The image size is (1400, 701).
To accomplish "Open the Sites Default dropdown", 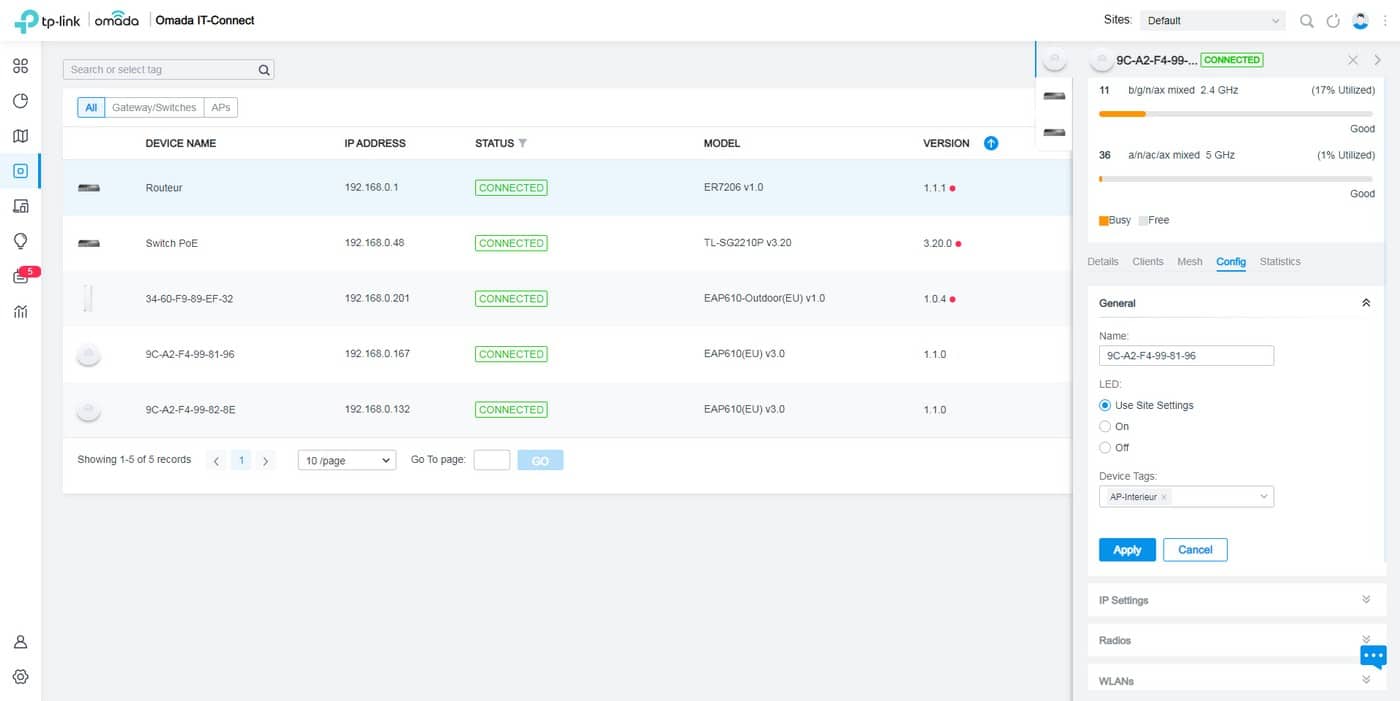I will pos(1213,20).
